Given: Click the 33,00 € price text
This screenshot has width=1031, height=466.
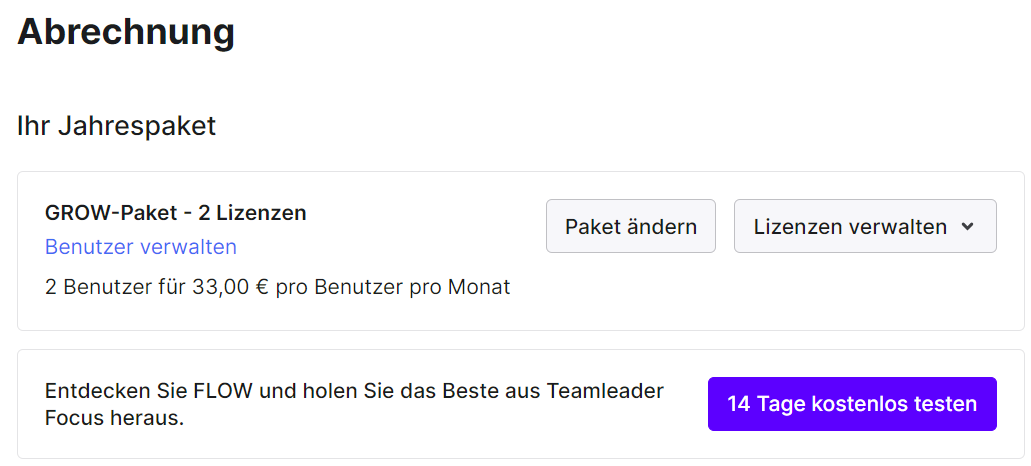Looking at the screenshot, I should point(231,287).
